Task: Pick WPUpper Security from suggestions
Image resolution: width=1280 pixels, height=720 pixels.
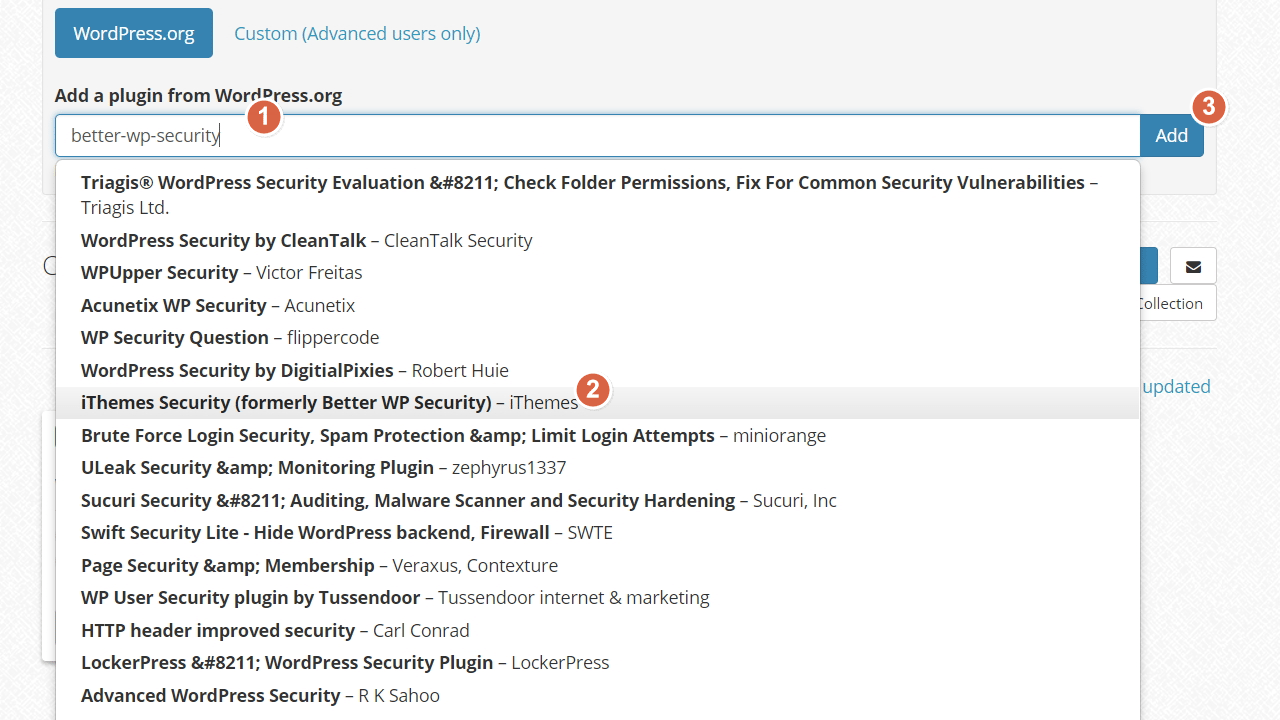Action: click(598, 273)
